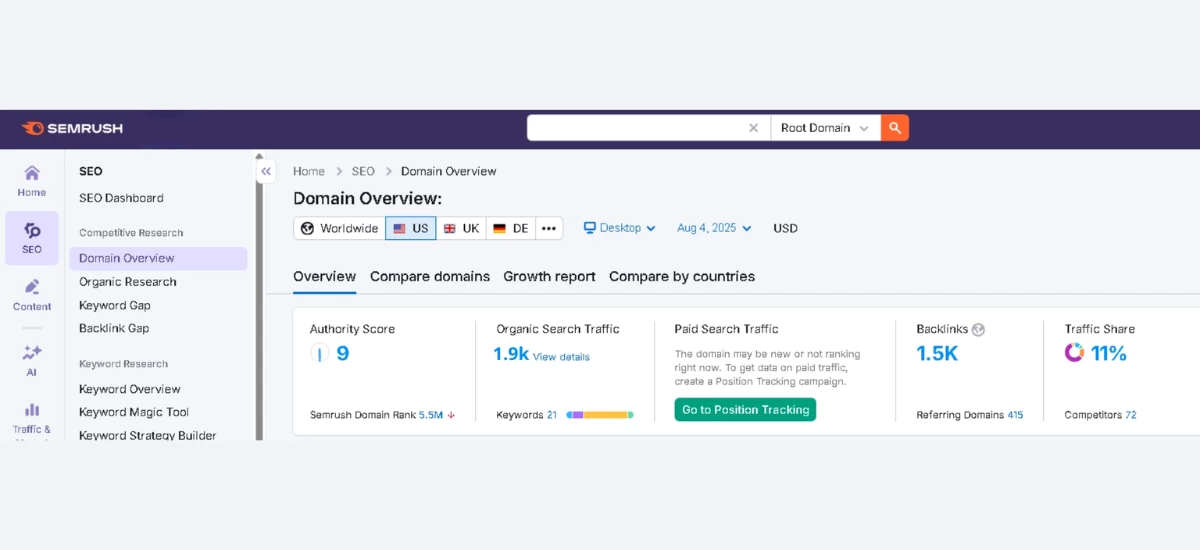Switch database to UK

(461, 228)
